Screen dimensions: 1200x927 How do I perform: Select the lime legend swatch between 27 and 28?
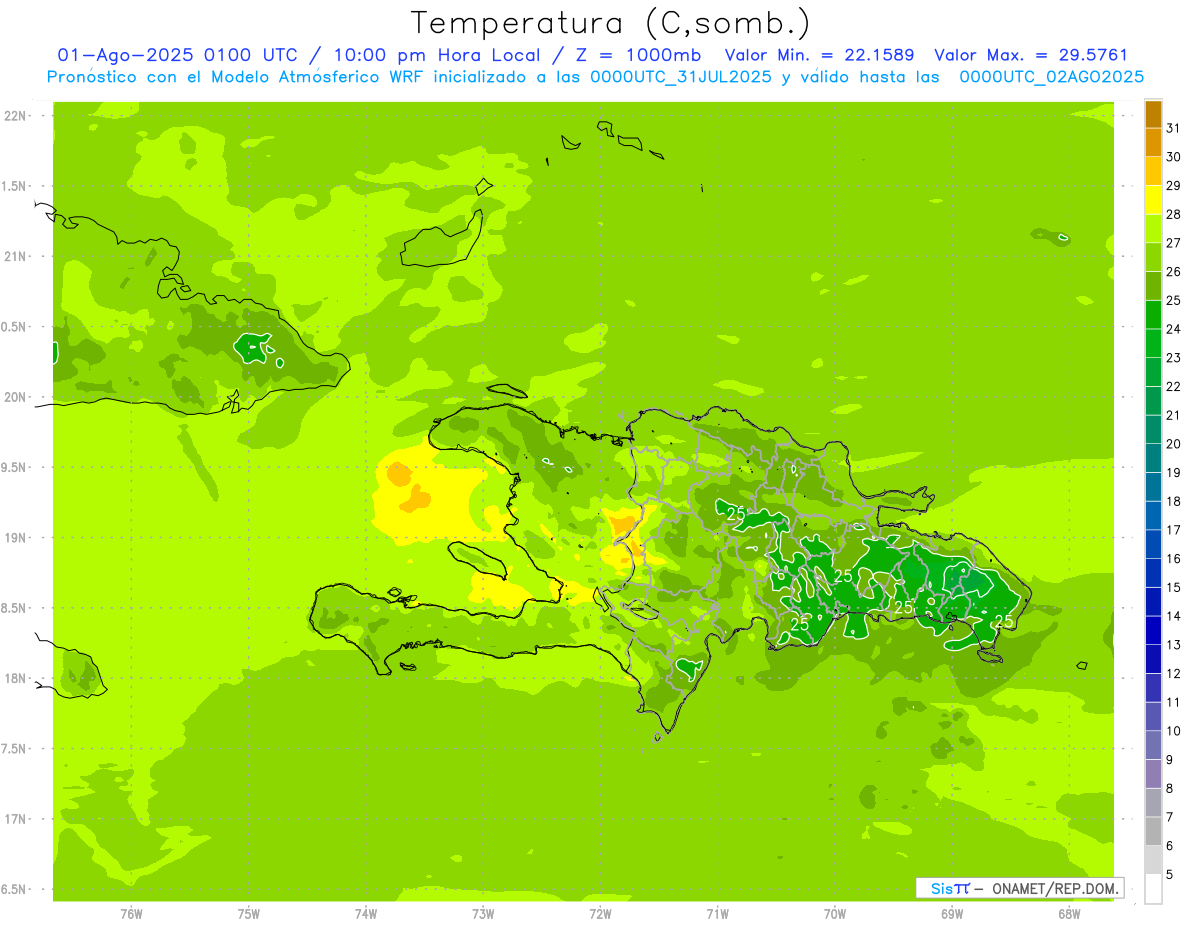point(1153,229)
